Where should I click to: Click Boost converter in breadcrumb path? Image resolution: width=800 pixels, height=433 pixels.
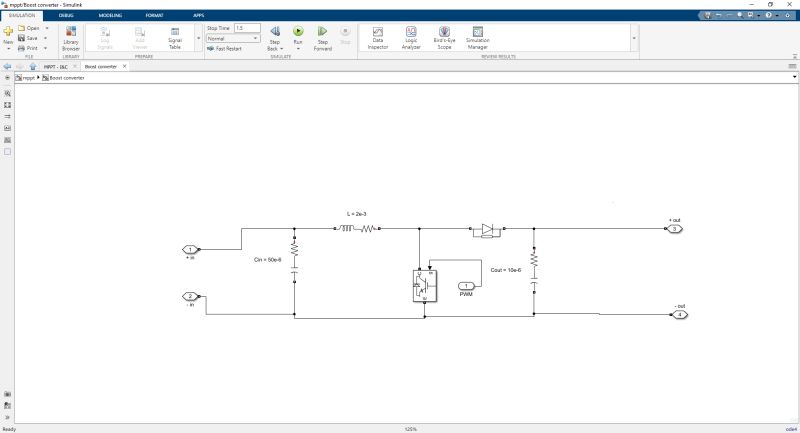click(67, 78)
